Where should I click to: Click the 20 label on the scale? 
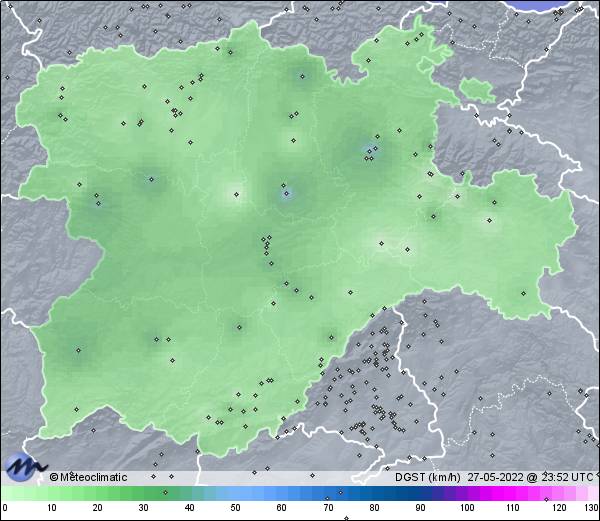(98, 508)
